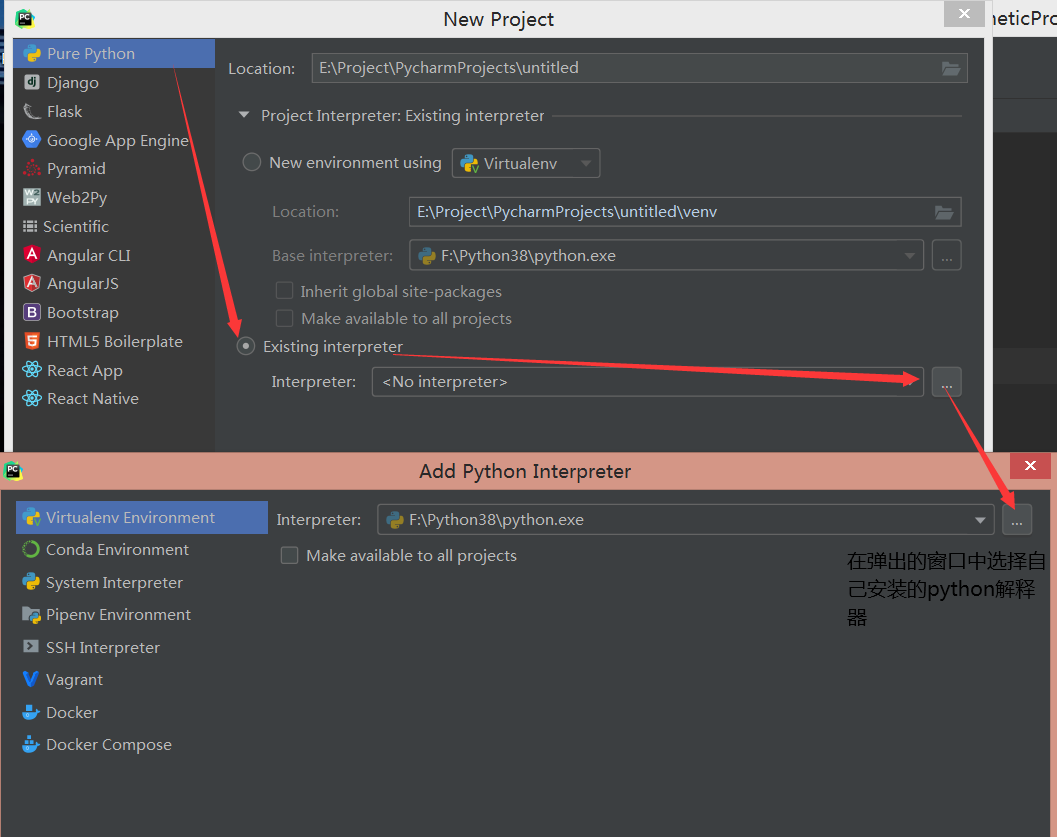Click the Pyramid project icon
Viewport: 1057px width, 837px height.
32,168
